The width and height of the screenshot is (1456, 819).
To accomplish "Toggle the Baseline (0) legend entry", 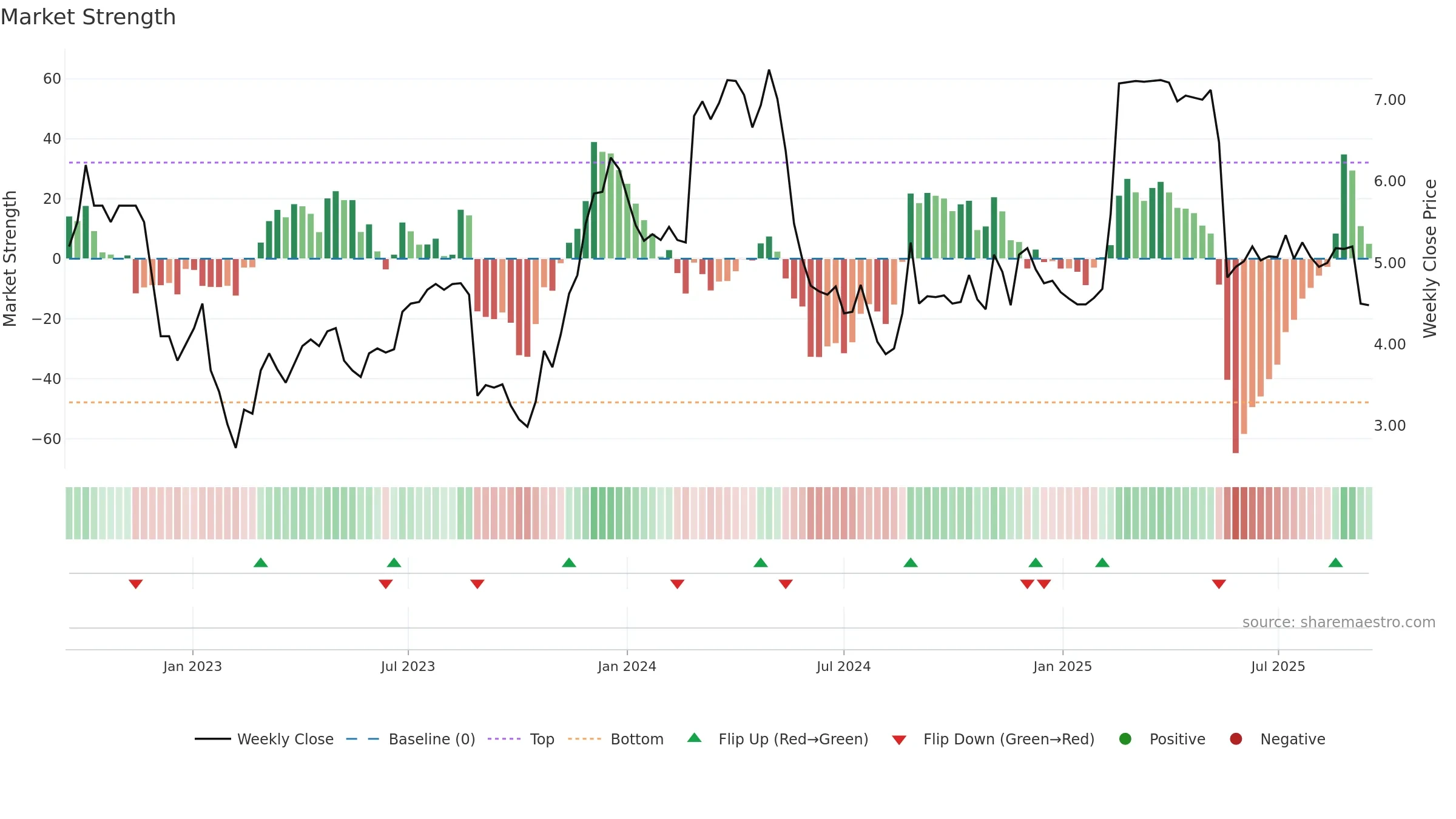I will point(411,739).
